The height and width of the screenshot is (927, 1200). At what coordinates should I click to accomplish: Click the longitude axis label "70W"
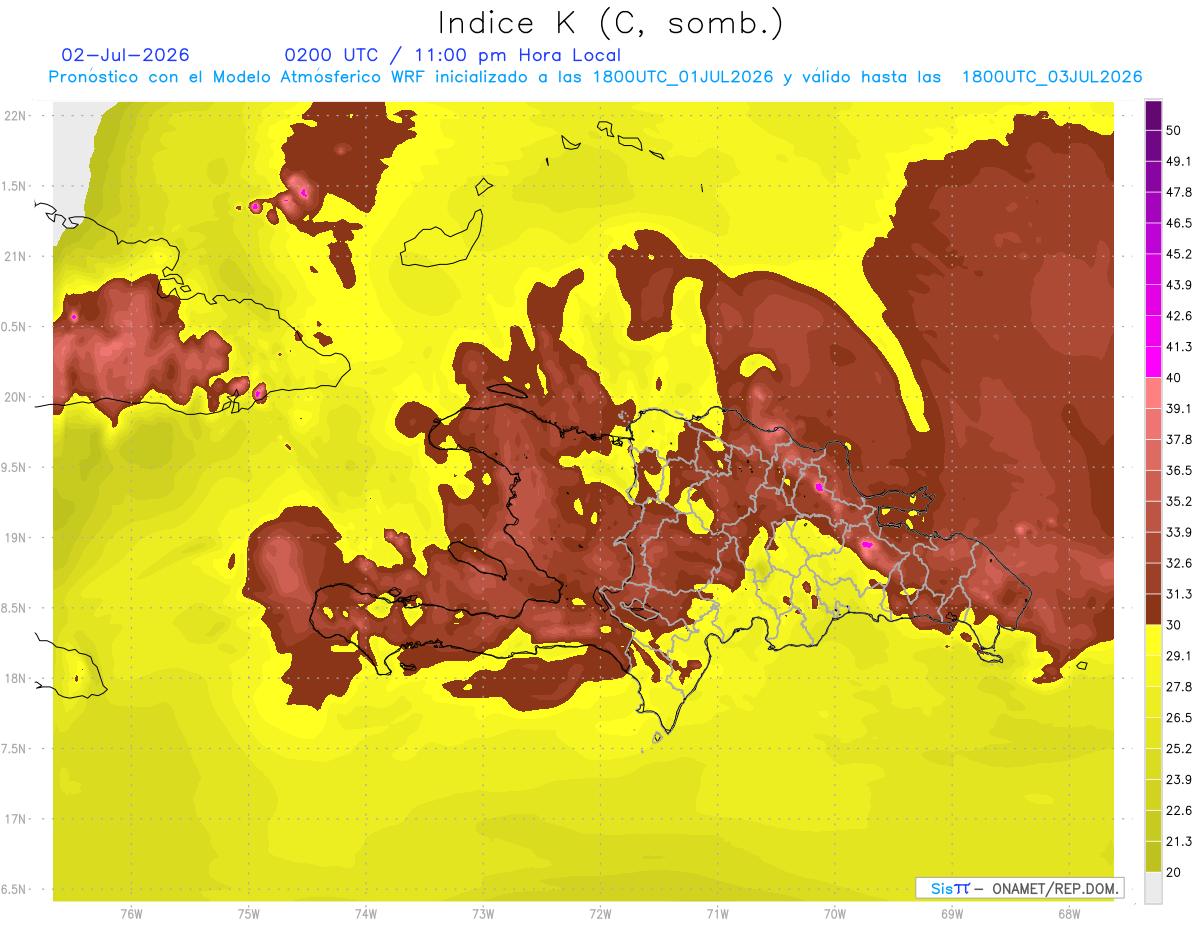pyautogui.click(x=834, y=913)
